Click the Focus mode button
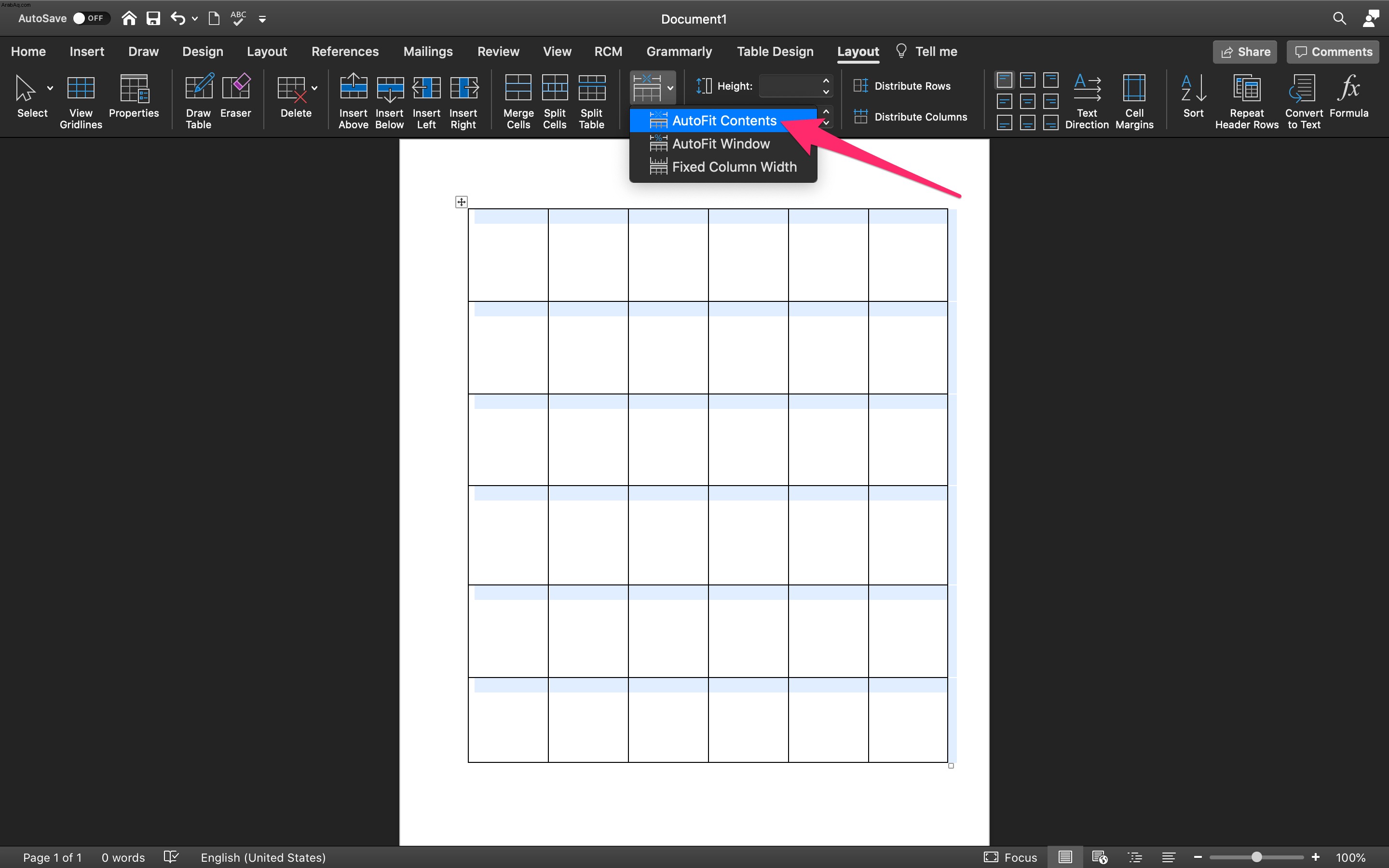Image resolution: width=1389 pixels, height=868 pixels. (1011, 857)
